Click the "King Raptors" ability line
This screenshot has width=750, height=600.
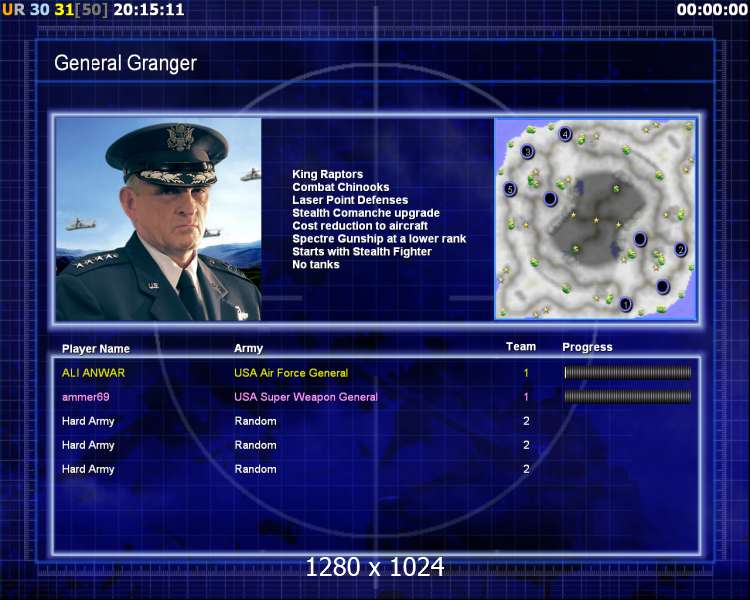328,174
